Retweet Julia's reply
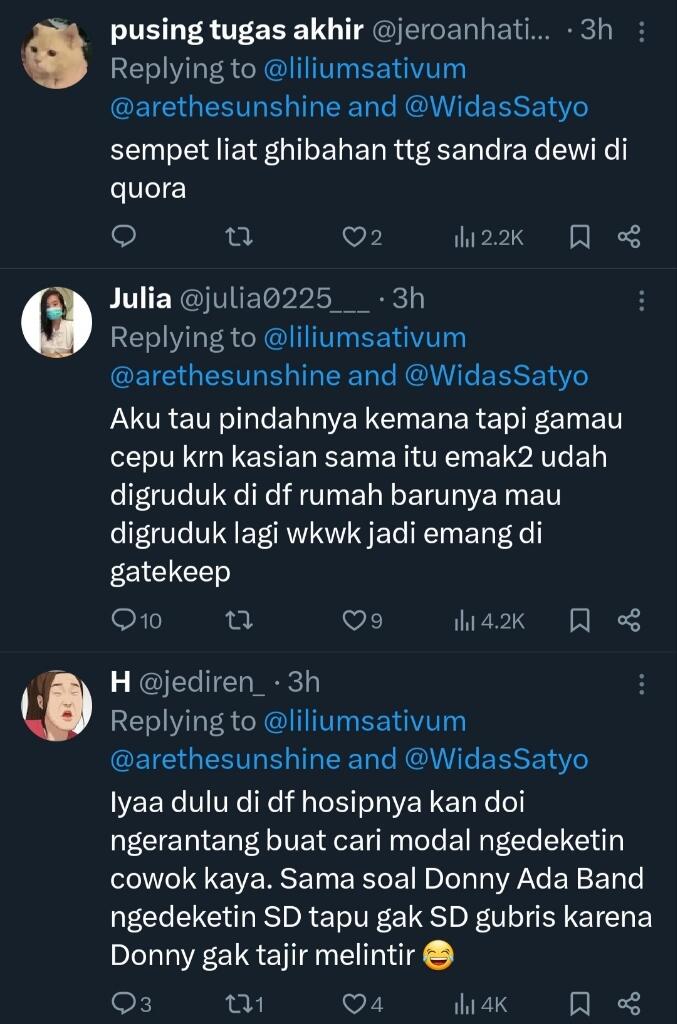 (238, 620)
